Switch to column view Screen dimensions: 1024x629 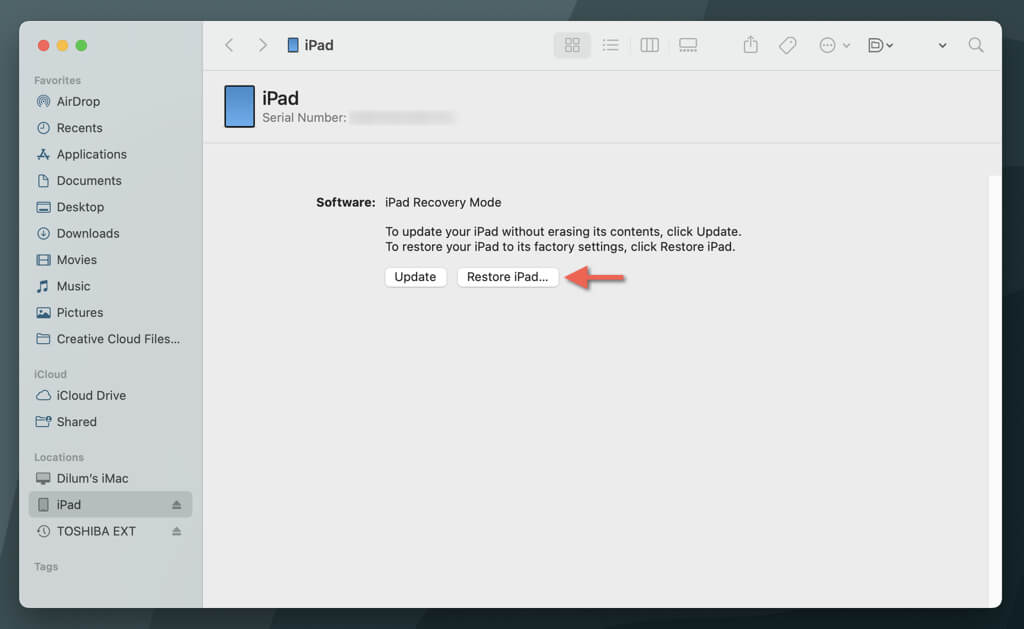tap(649, 45)
